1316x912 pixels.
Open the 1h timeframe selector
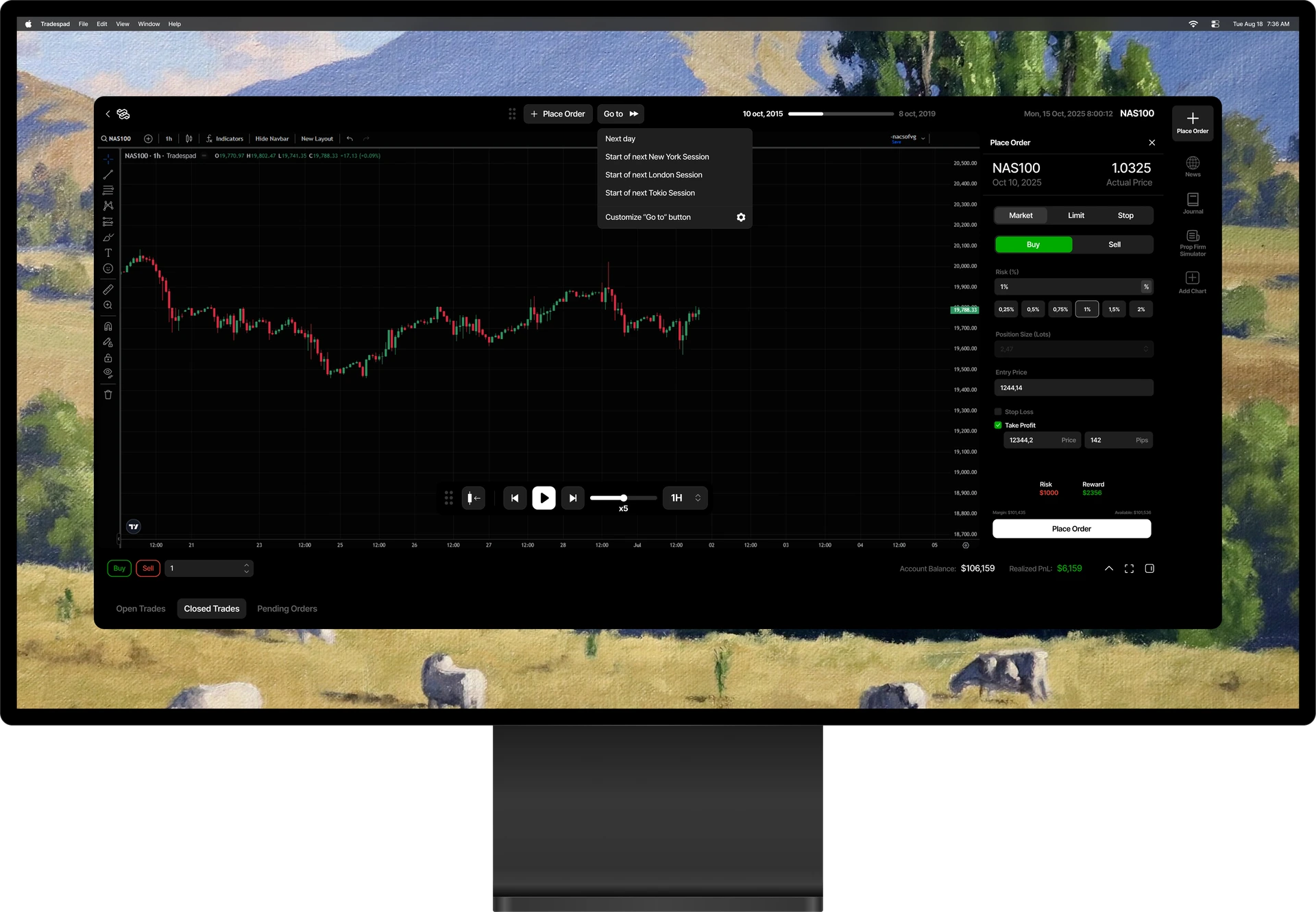tap(169, 138)
